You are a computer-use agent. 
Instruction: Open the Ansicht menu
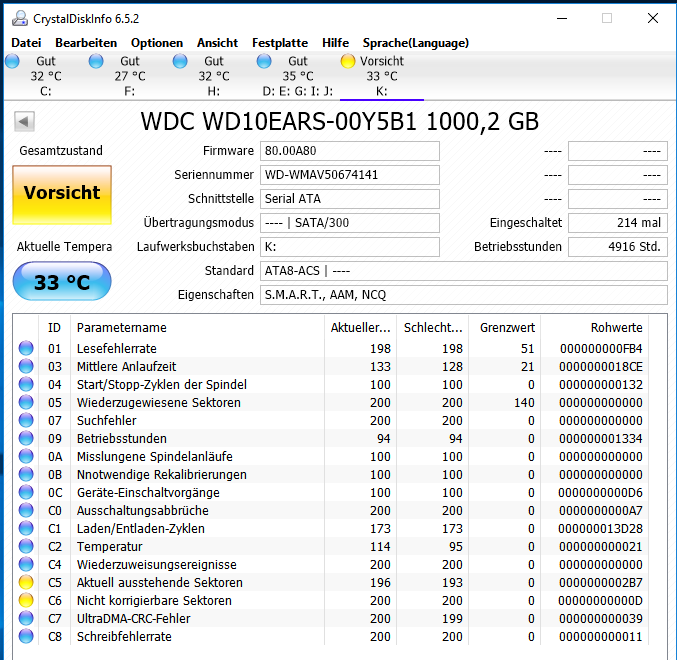217,43
